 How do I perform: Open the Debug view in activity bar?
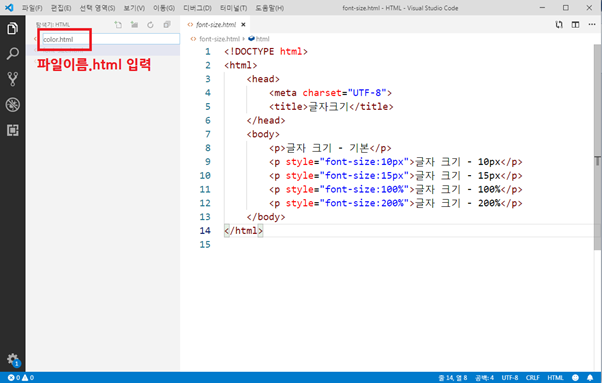click(x=12, y=104)
